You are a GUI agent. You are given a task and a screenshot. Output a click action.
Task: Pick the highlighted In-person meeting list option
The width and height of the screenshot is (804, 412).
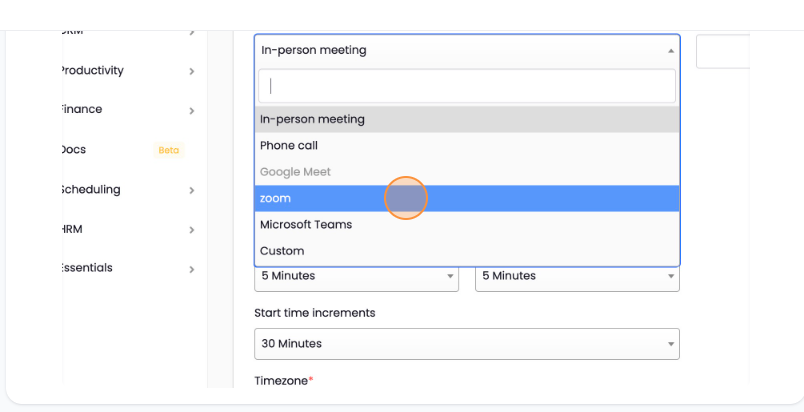[312, 120]
